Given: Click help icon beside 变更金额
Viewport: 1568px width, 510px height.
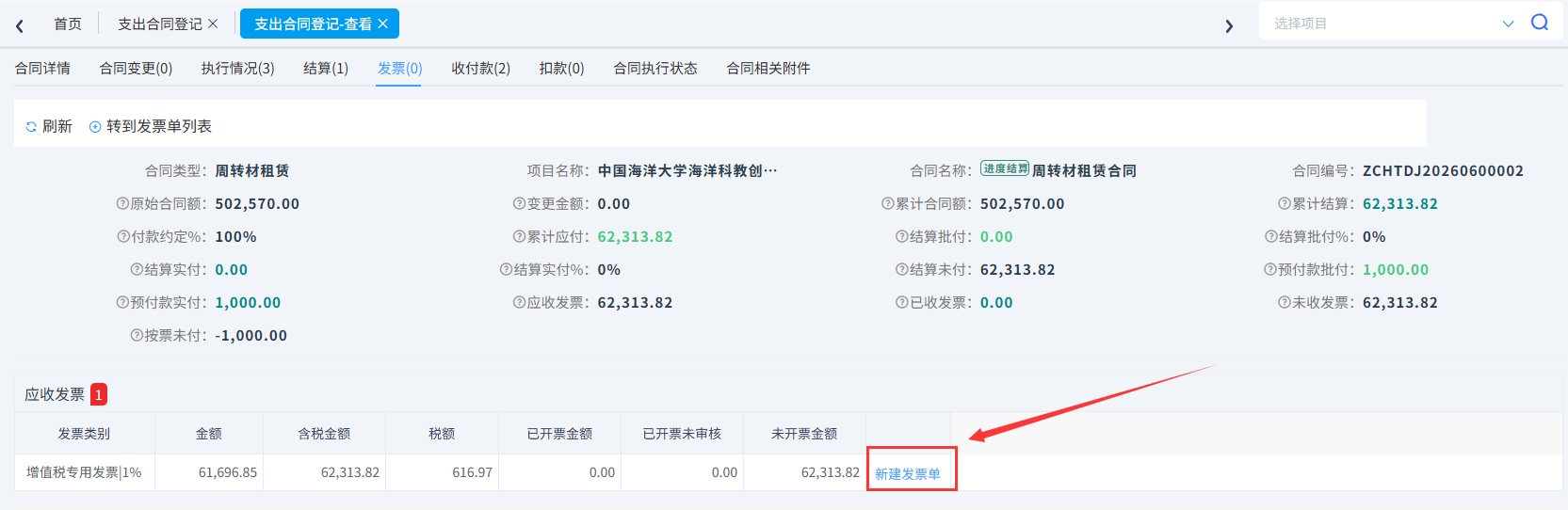Looking at the screenshot, I should coord(519,204).
